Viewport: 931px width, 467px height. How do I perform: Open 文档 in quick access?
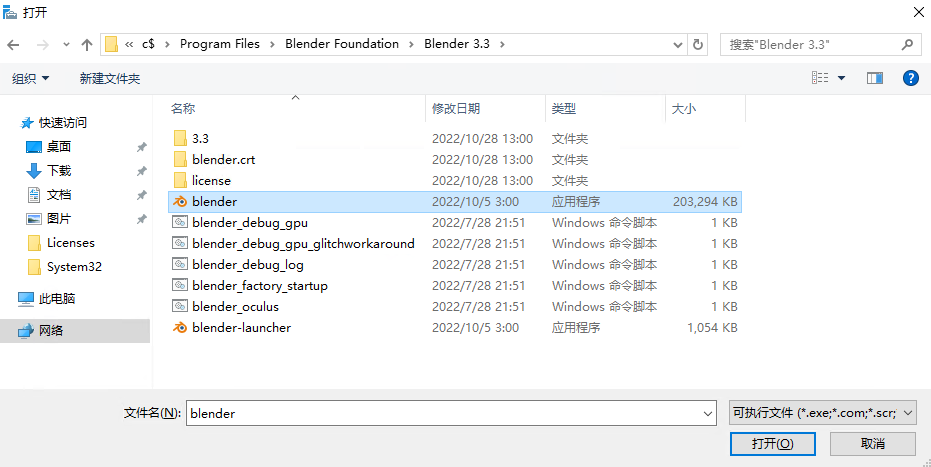(59, 195)
